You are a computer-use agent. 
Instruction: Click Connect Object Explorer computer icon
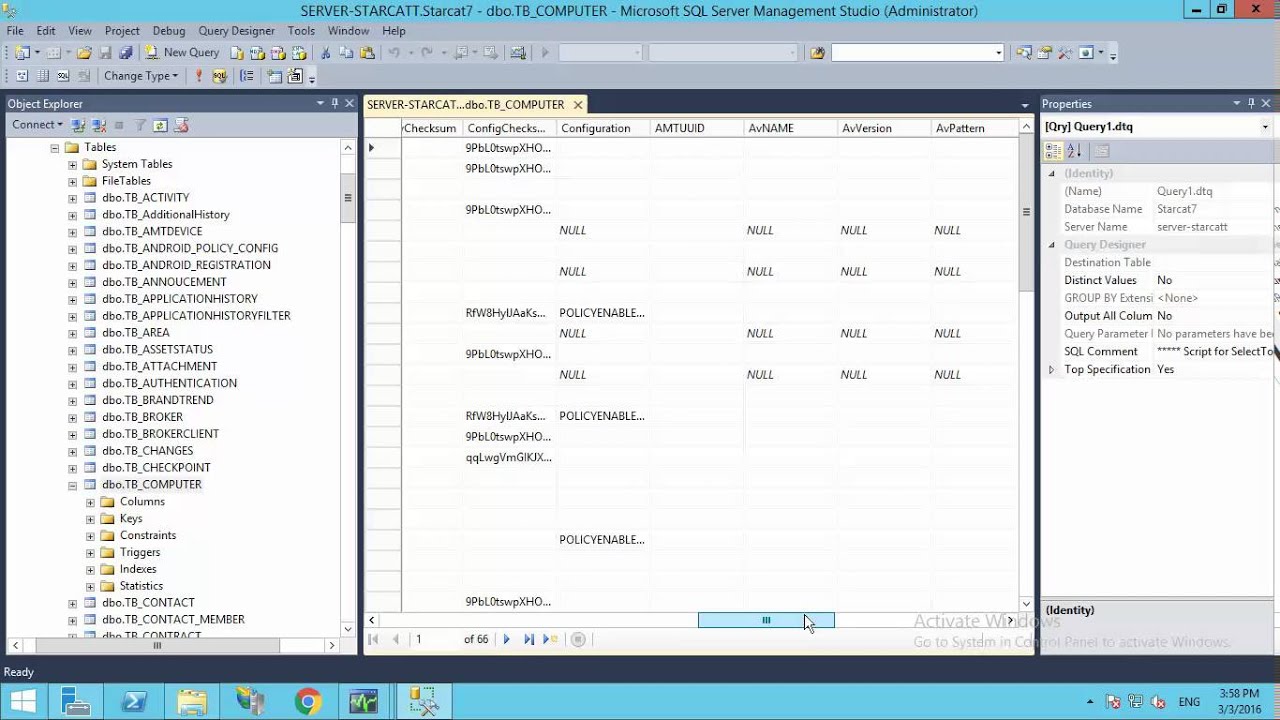78,125
